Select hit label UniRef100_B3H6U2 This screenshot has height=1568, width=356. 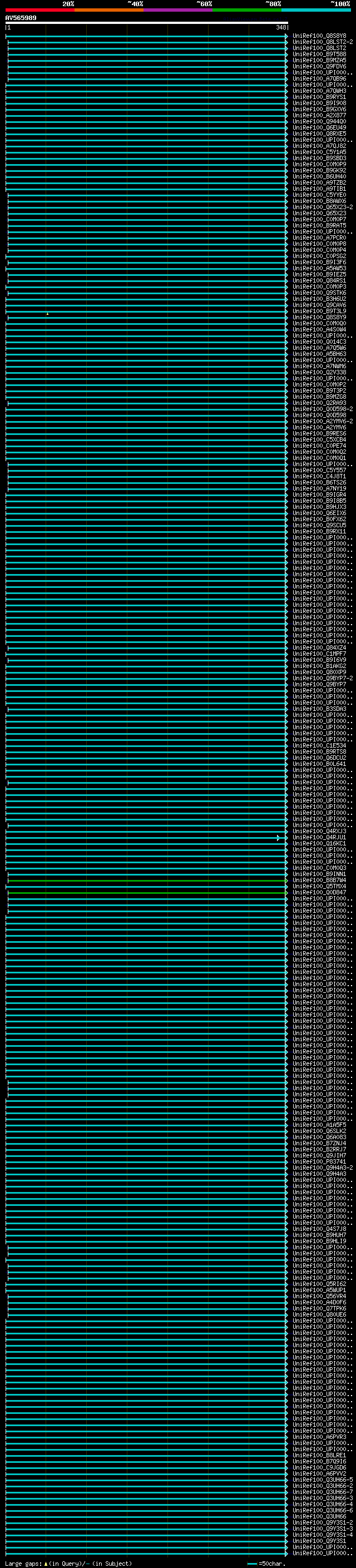pos(319,299)
